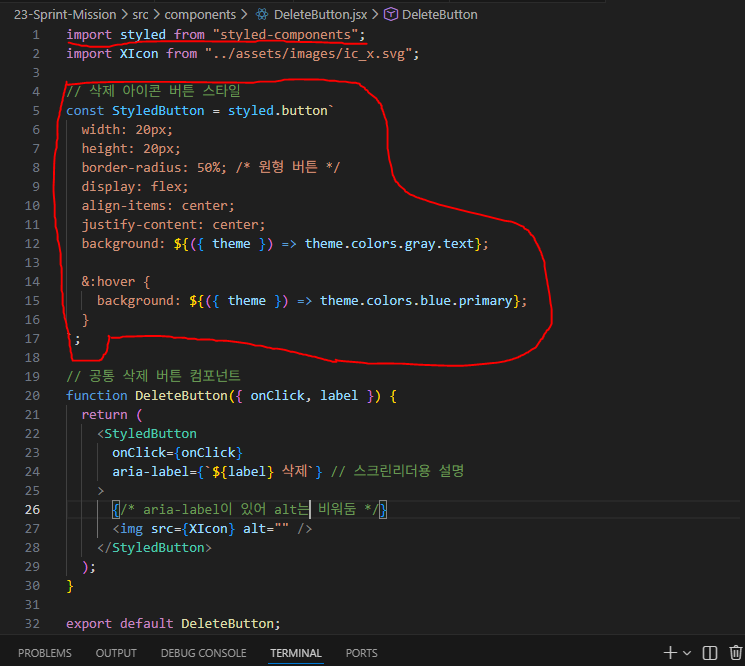Click theme.colors.blue.primary expression

416,301
